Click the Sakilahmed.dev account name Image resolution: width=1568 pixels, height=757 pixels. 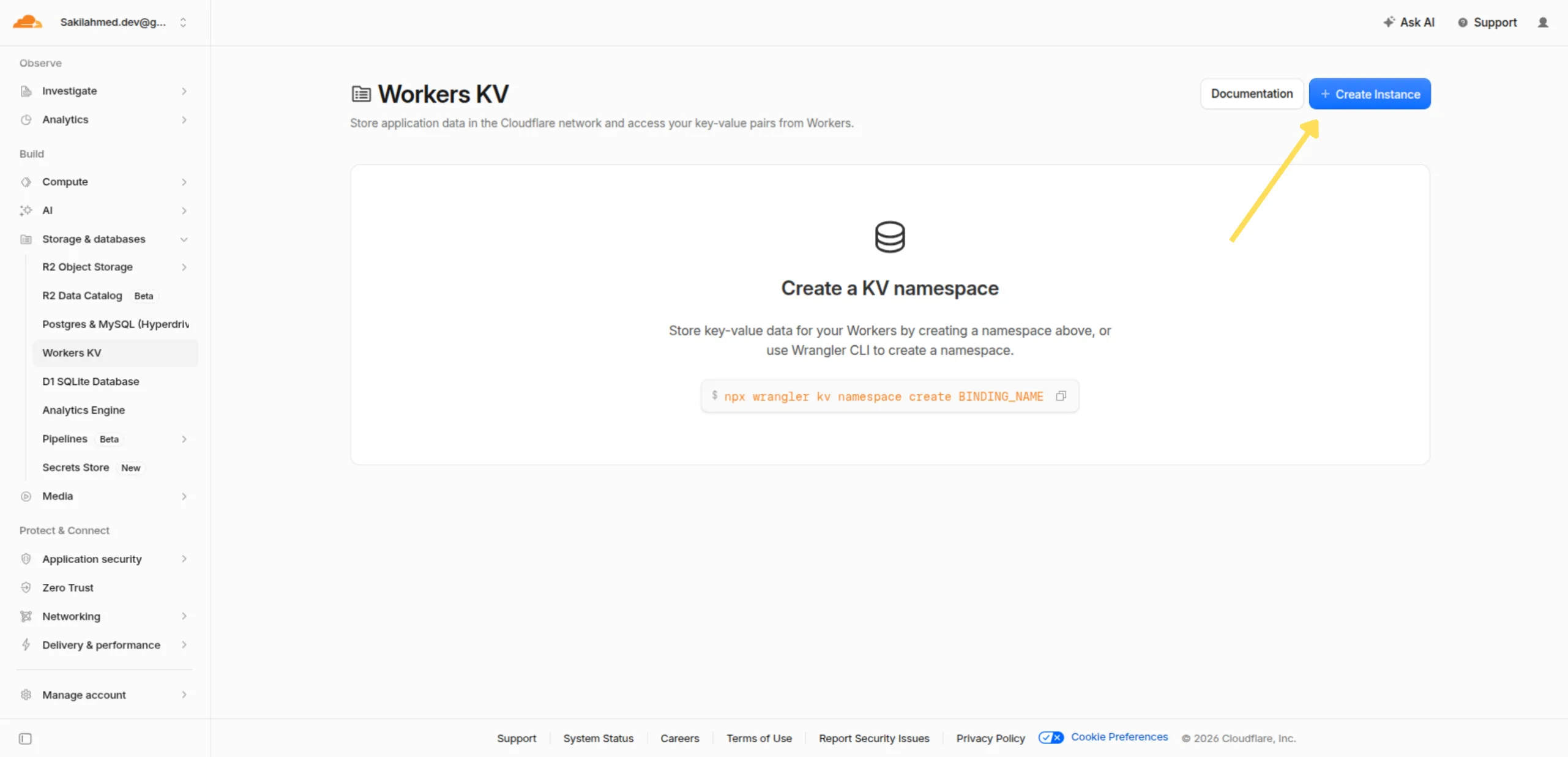[113, 22]
